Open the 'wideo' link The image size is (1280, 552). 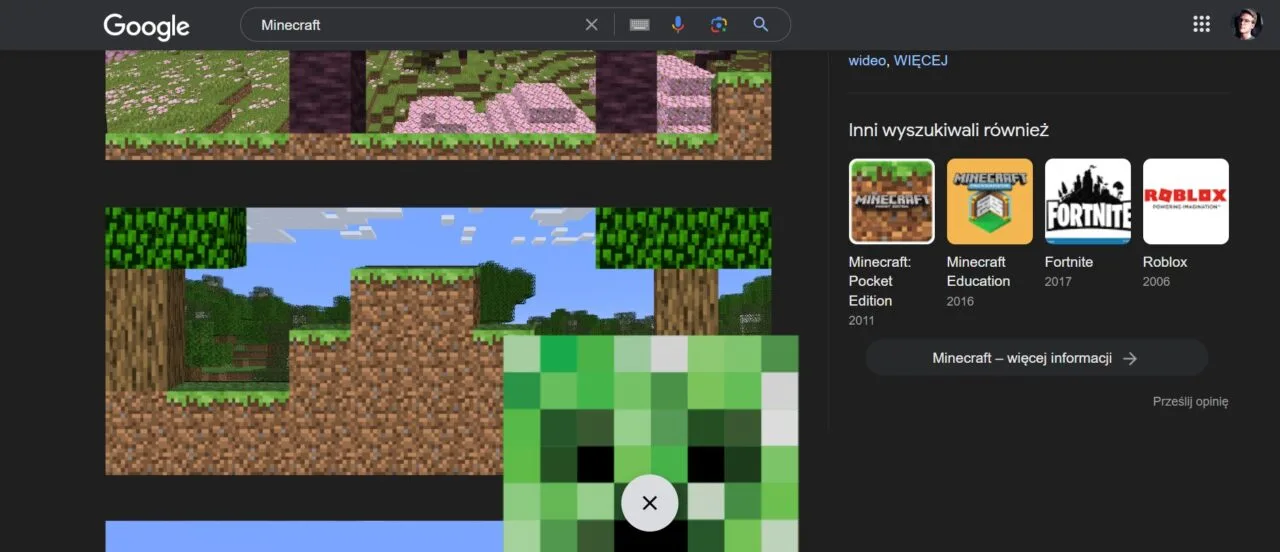click(866, 60)
